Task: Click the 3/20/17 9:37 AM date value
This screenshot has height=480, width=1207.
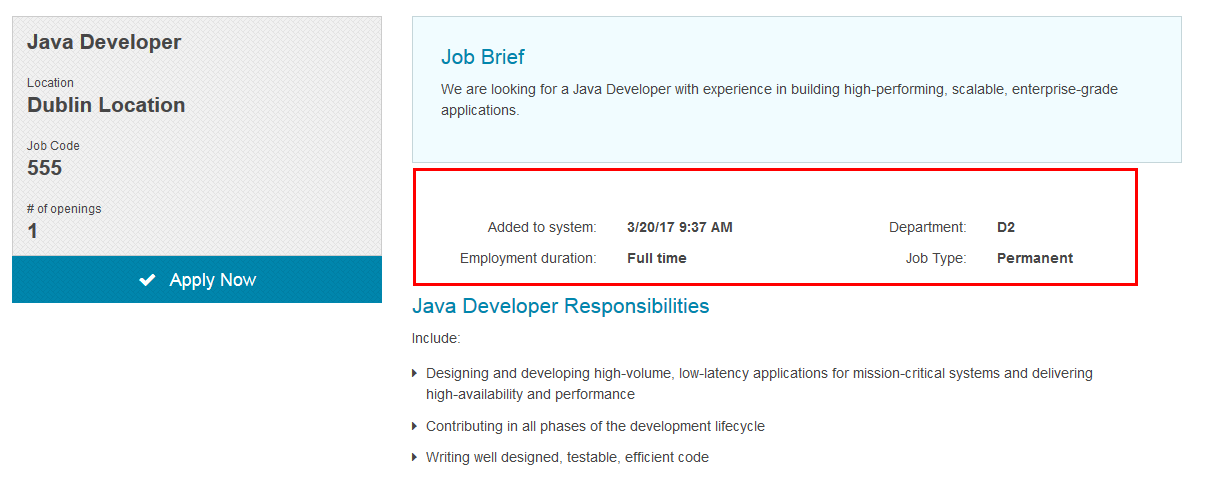Action: pyautogui.click(x=680, y=227)
